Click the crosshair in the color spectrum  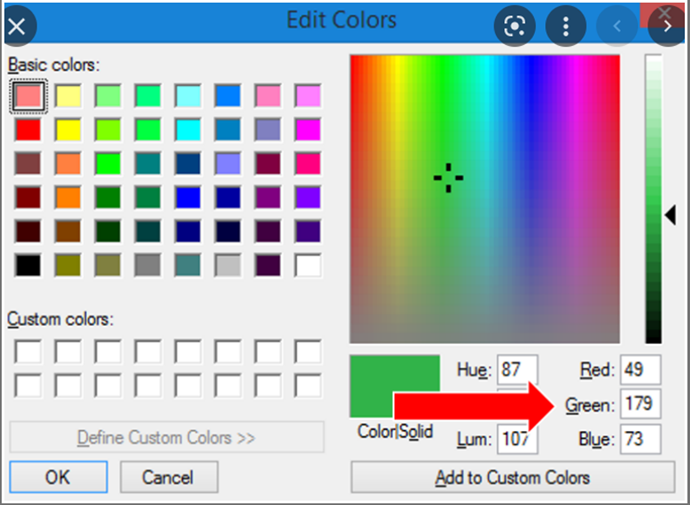(x=448, y=178)
